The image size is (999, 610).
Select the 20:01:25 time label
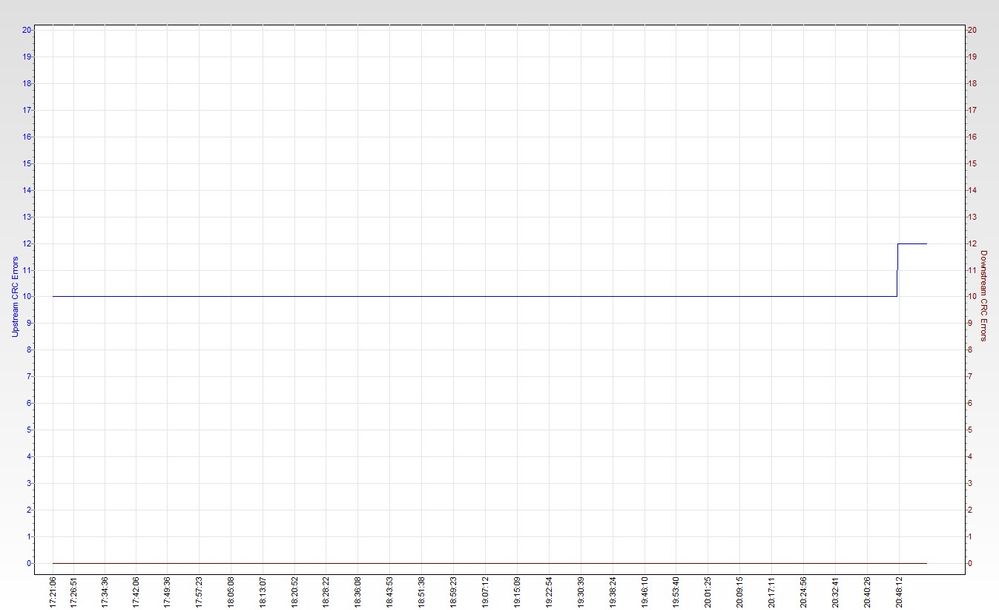[x=708, y=593]
